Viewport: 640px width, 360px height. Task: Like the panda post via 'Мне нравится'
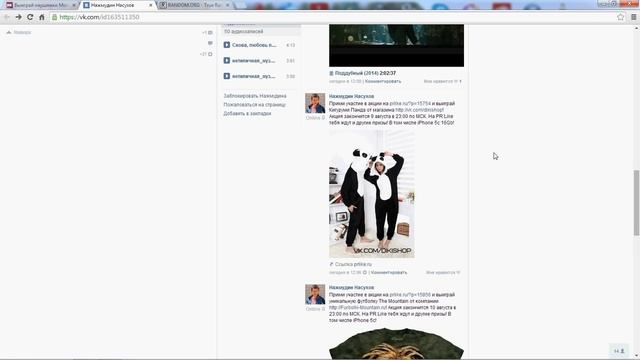443,272
